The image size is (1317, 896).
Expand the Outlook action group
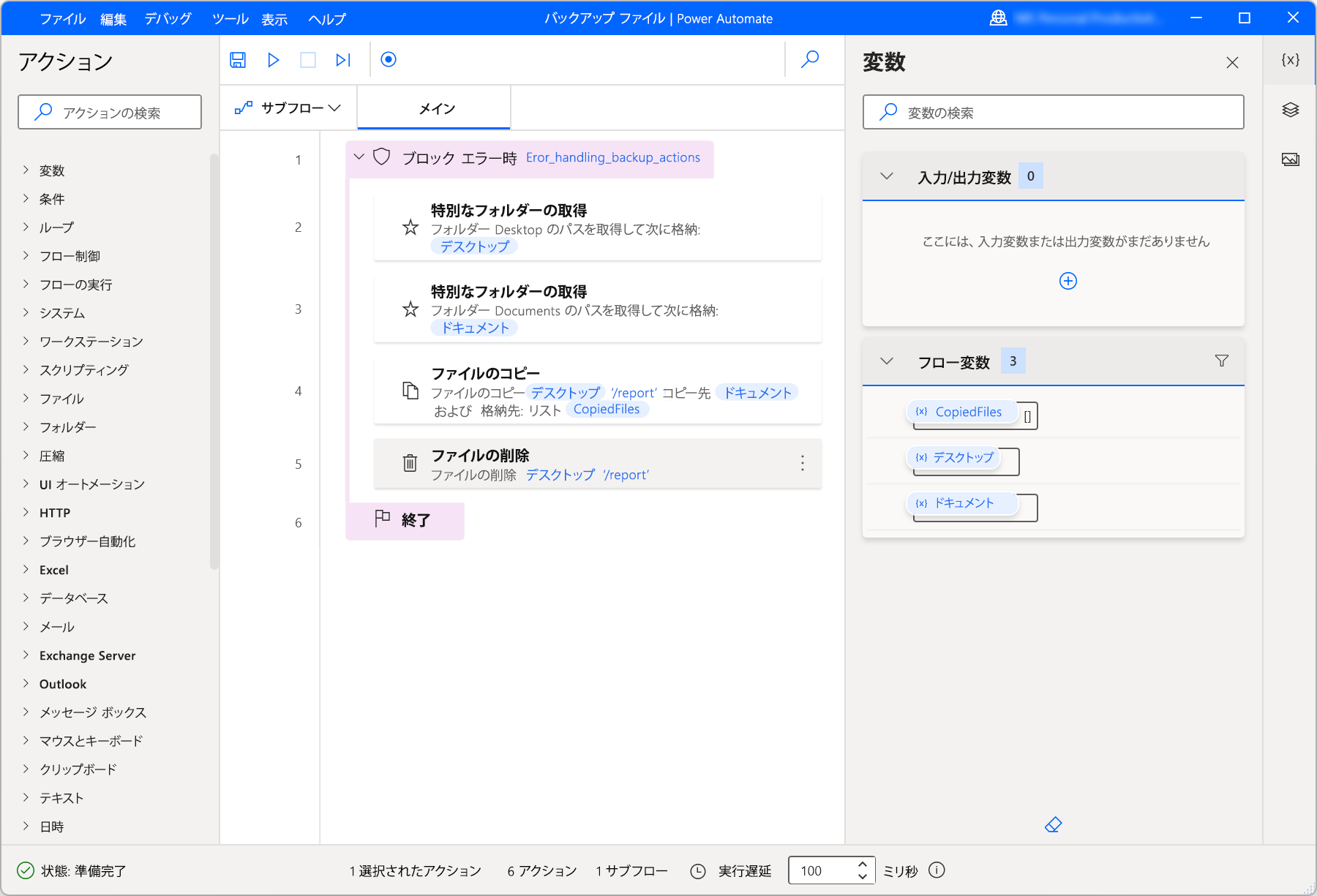(x=26, y=684)
